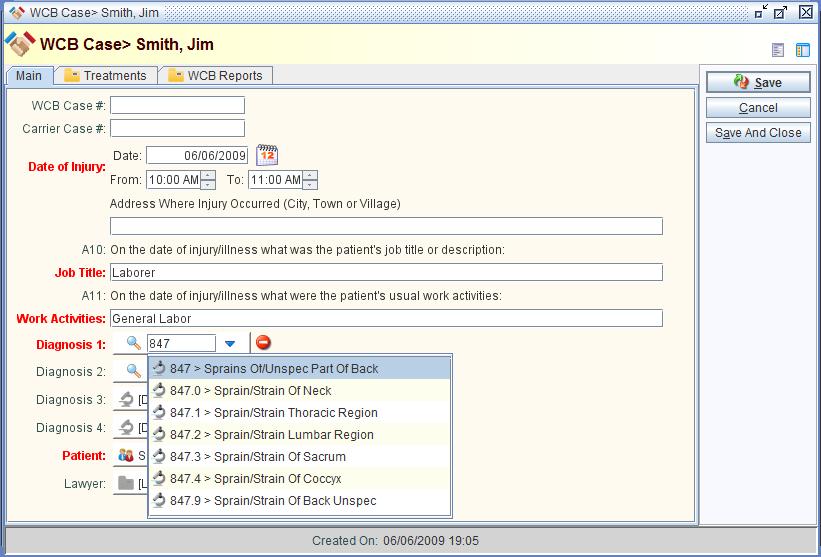Viewport: 821px width, 557px height.
Task: Decrease the From time with down arrow
Action: pyautogui.click(x=208, y=184)
